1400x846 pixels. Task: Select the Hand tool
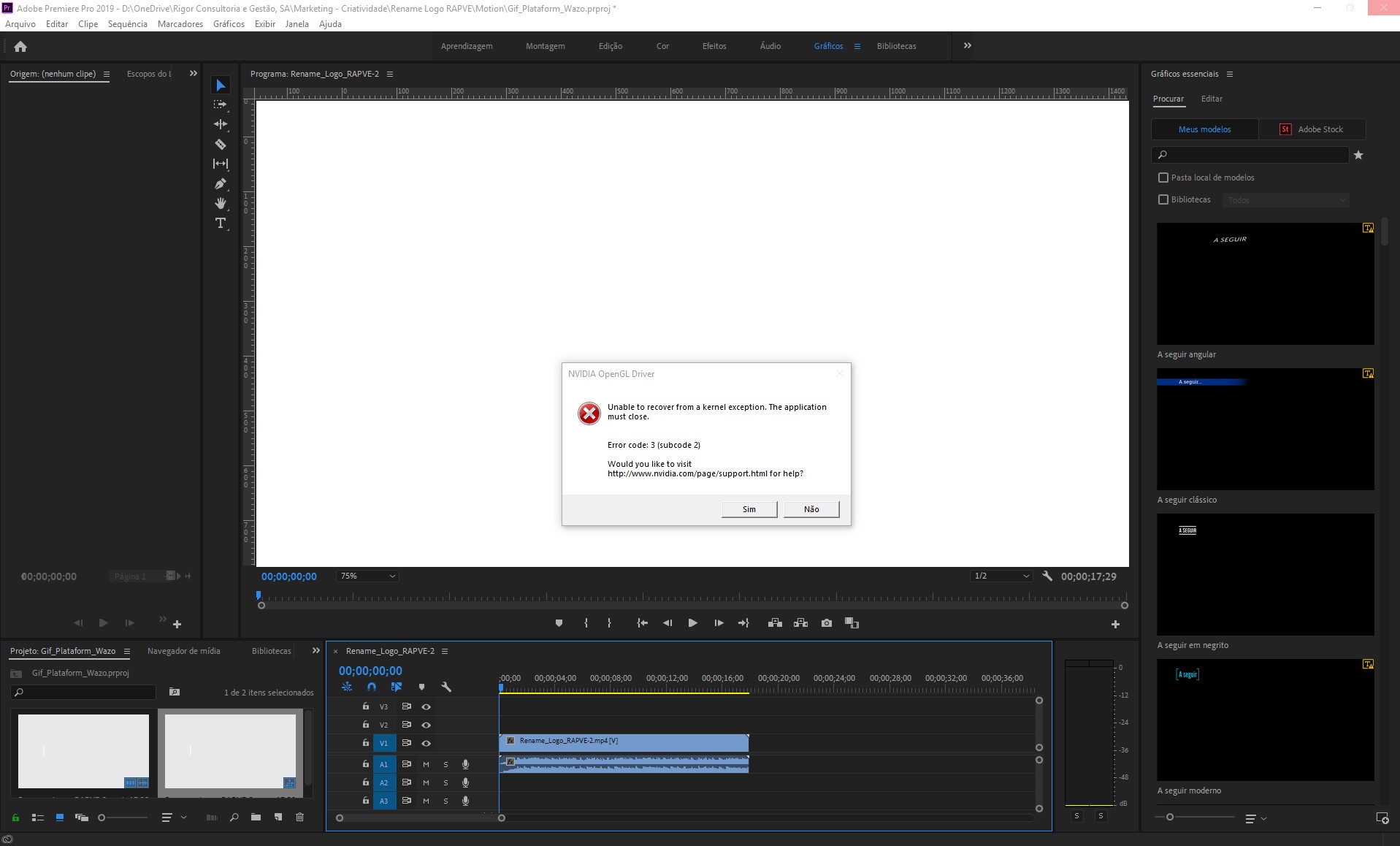(221, 204)
